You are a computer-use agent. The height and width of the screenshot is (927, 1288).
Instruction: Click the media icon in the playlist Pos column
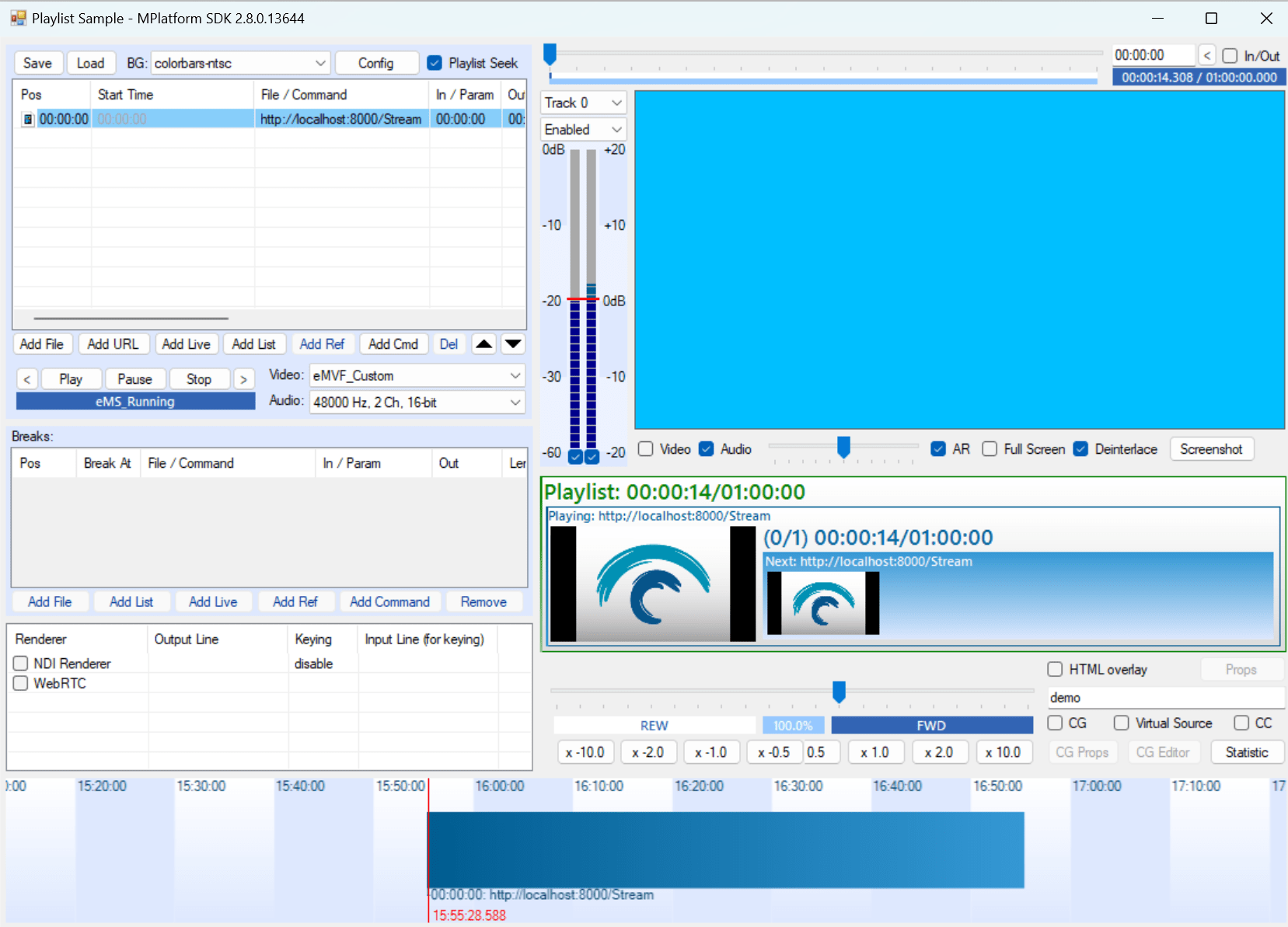[28, 118]
